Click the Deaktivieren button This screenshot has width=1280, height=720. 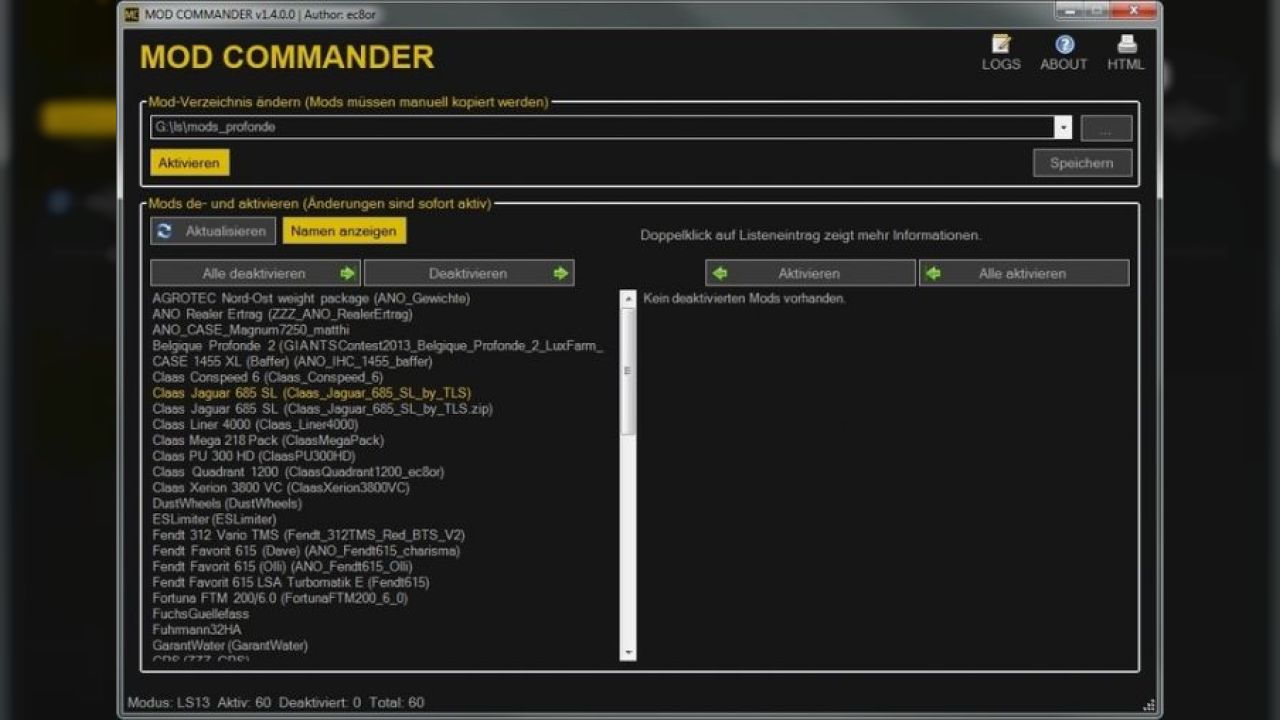pos(469,273)
